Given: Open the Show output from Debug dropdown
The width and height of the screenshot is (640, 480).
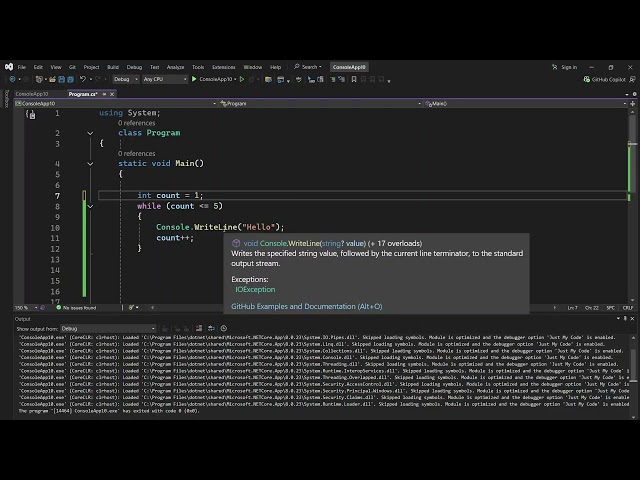Looking at the screenshot, I should coord(108,329).
